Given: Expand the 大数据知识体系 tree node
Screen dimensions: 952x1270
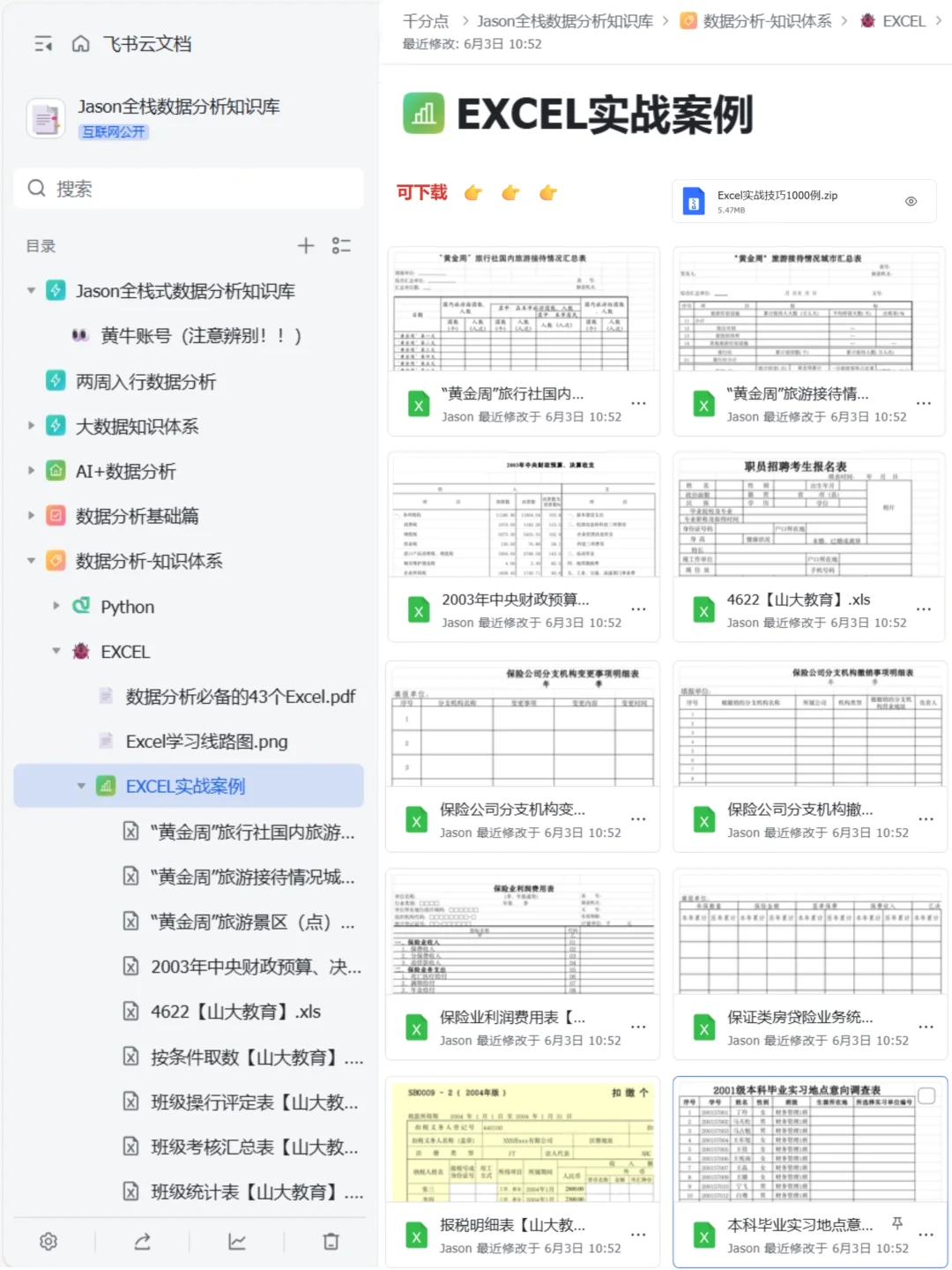Looking at the screenshot, I should [29, 426].
